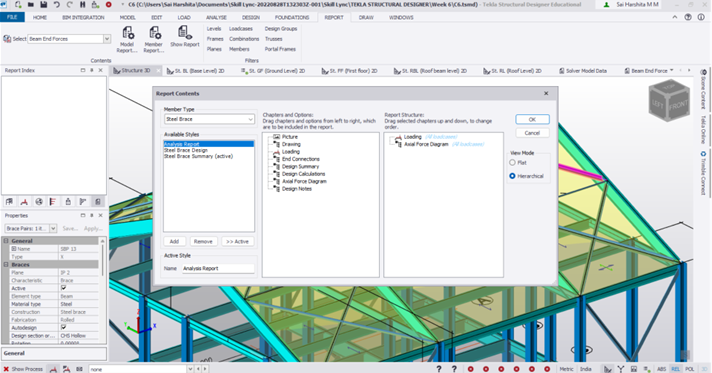This screenshot has height=373, width=712.
Task: Open the none loadcase dropdown arrow
Action: pyautogui.click(x=190, y=369)
